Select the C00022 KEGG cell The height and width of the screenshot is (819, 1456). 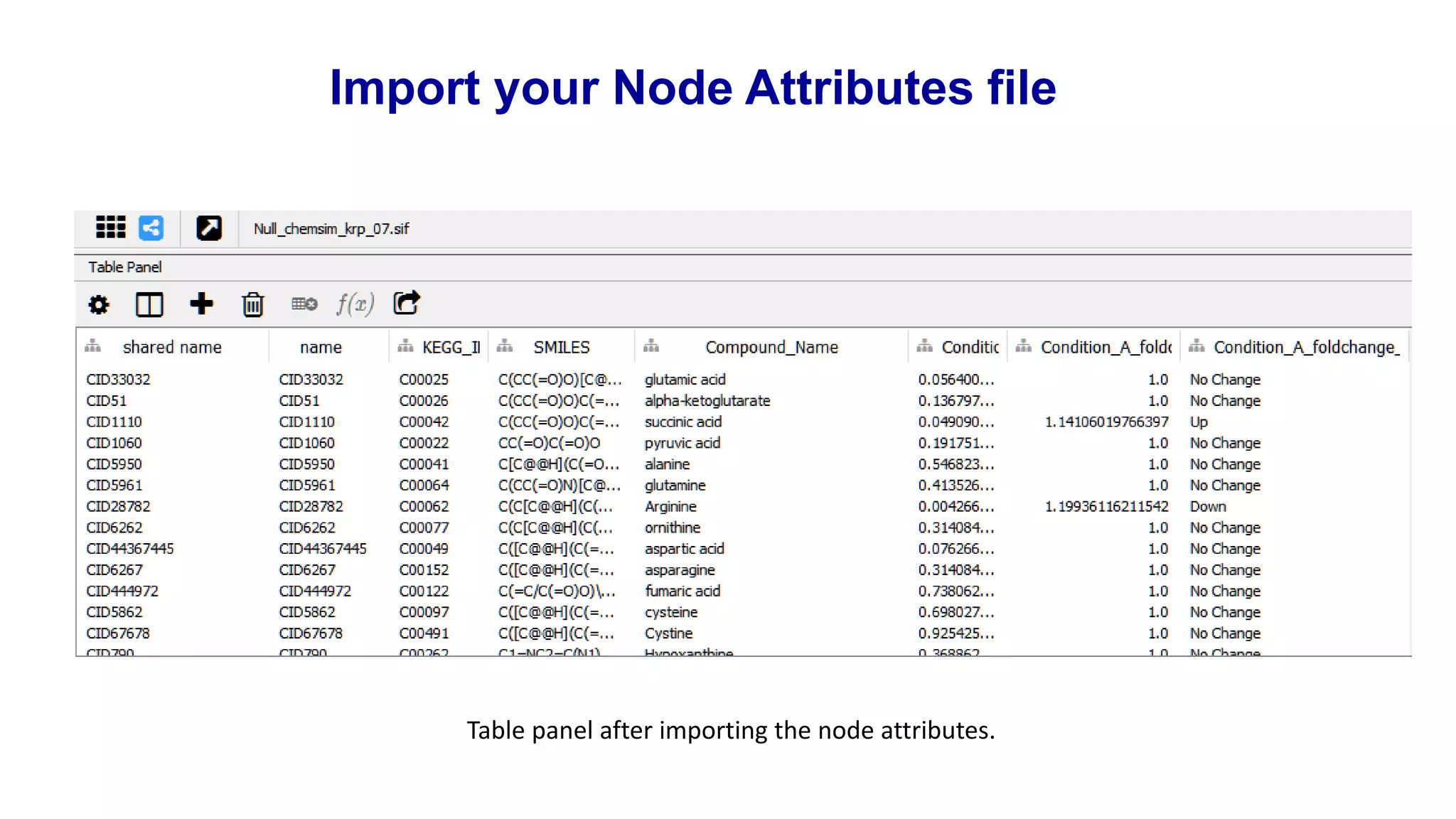pyautogui.click(x=424, y=444)
